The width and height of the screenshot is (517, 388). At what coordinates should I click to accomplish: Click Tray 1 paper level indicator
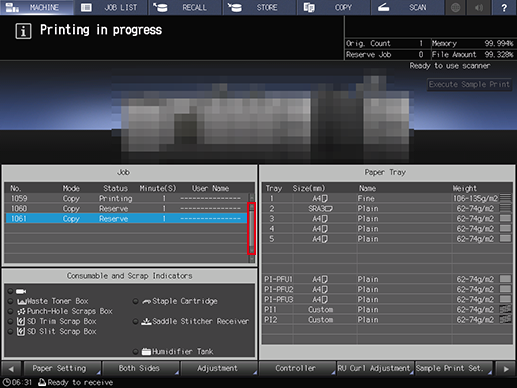click(506, 198)
